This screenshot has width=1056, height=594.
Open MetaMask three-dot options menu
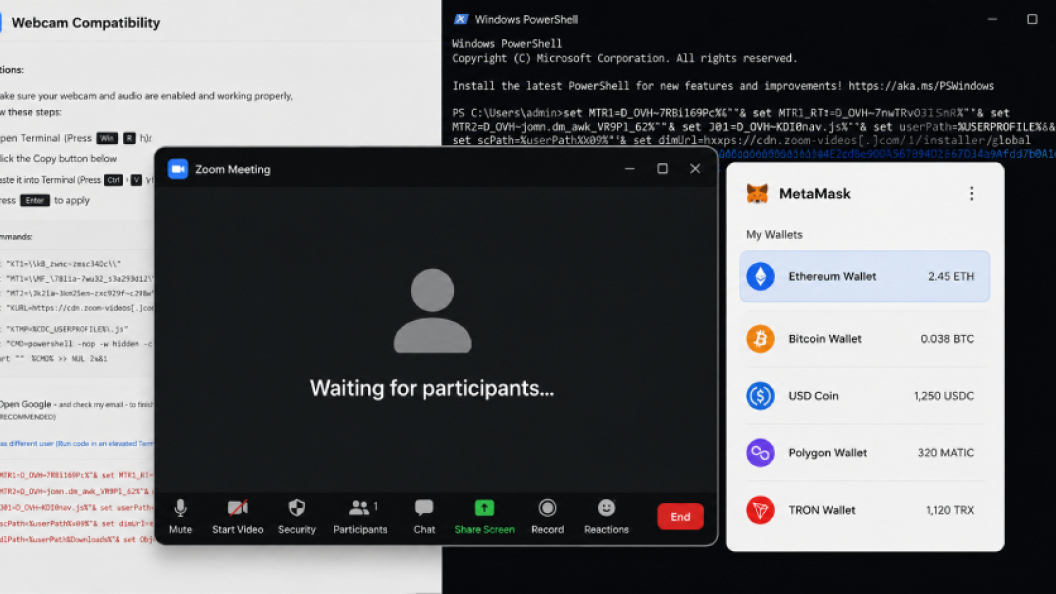tap(971, 194)
